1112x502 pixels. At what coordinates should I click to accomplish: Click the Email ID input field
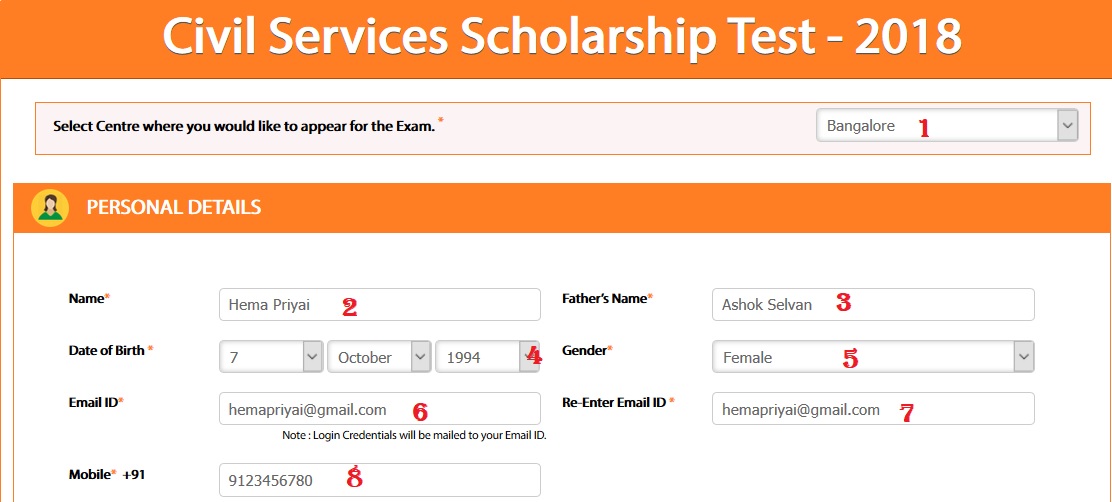[x=379, y=409]
